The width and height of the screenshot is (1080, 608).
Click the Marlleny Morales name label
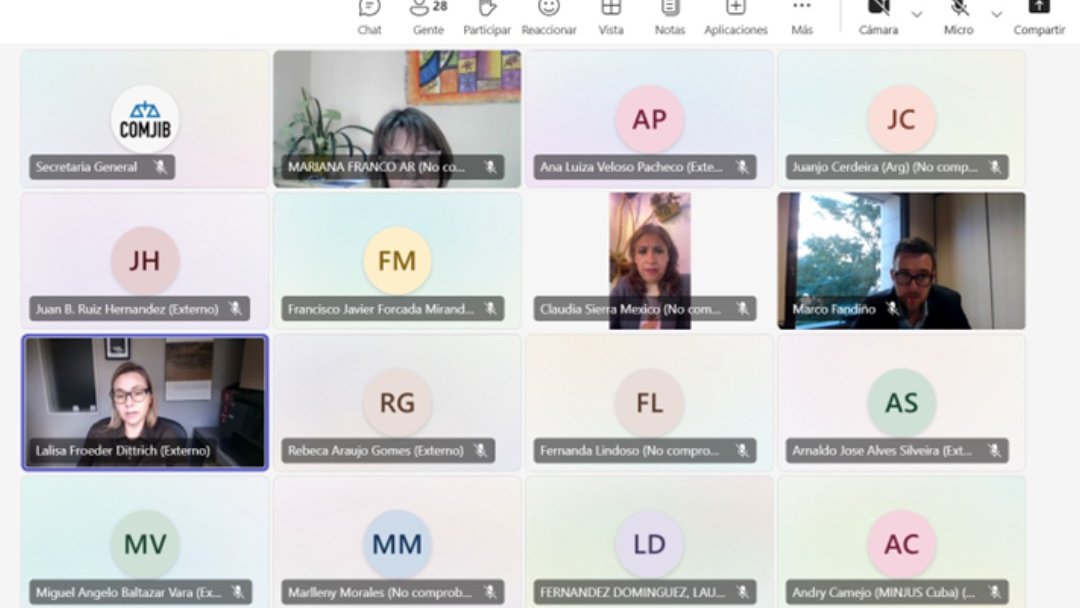point(393,592)
